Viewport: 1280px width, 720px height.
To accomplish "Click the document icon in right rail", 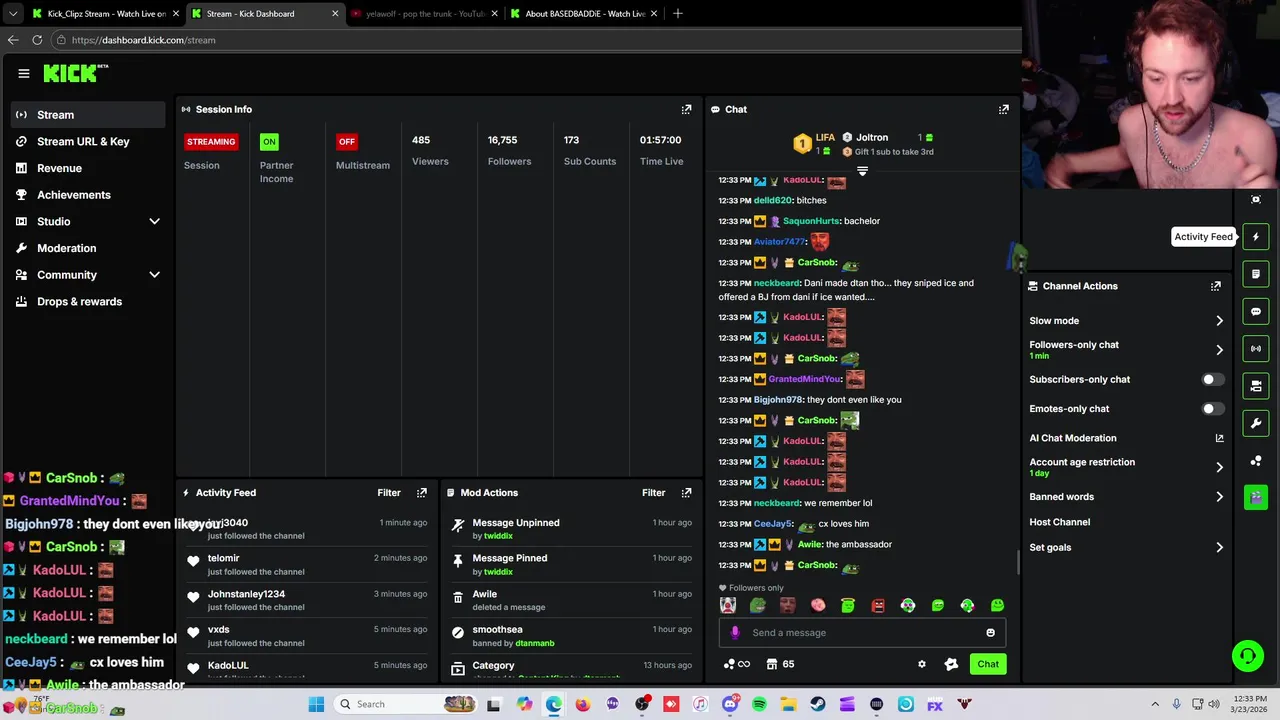I will click(1256, 274).
